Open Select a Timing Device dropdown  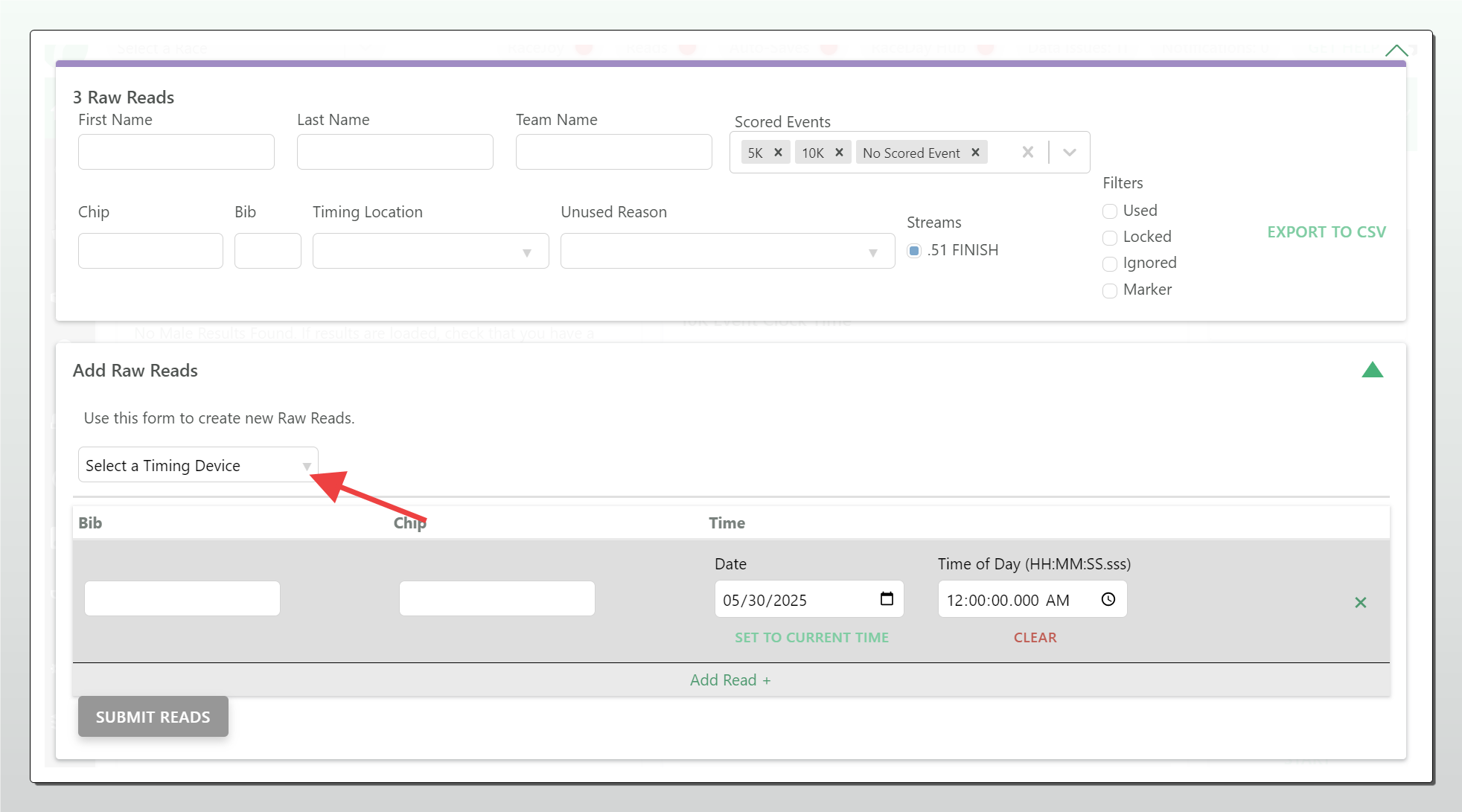click(198, 465)
